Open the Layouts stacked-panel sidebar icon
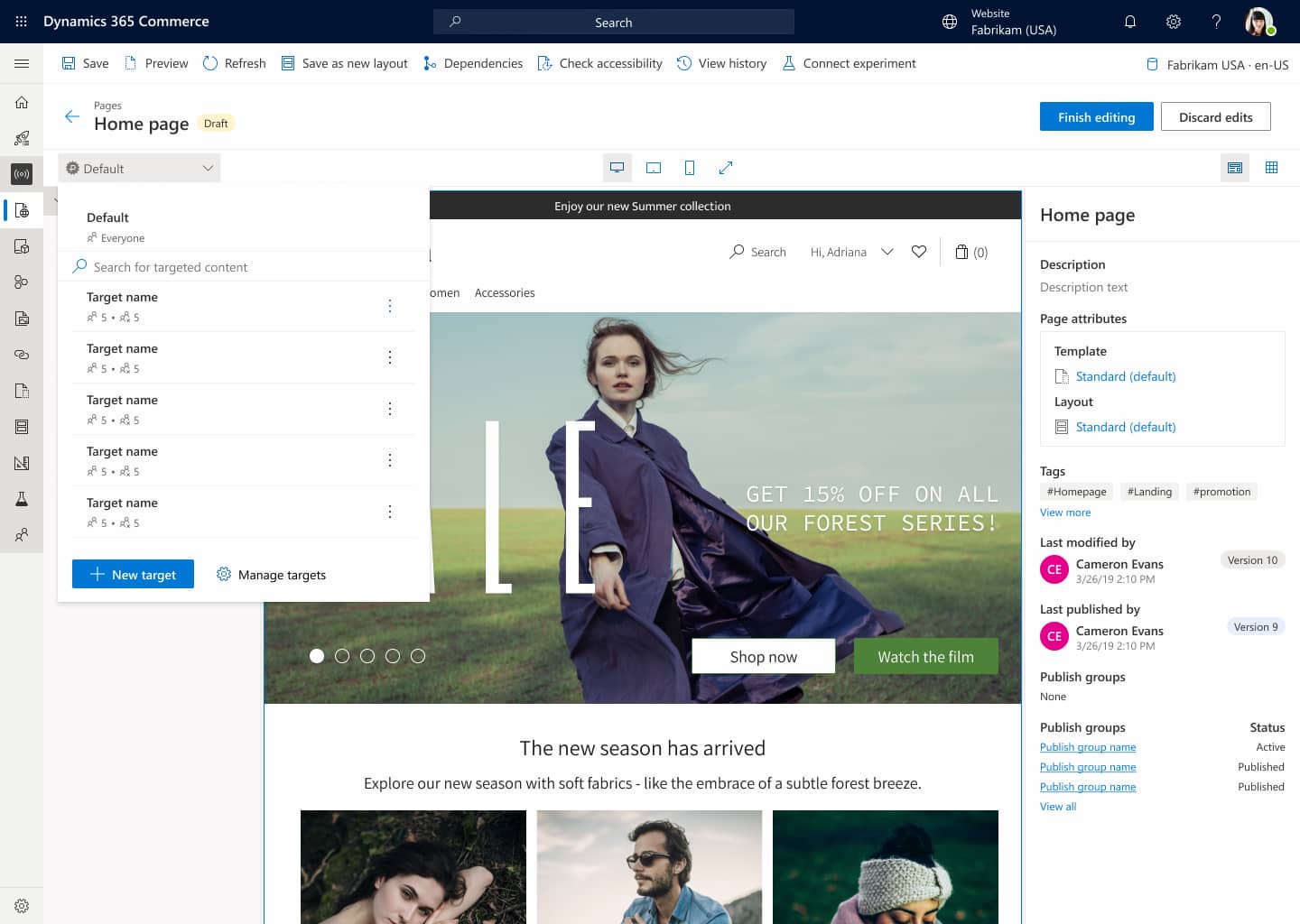This screenshot has height=924, width=1300. point(22,427)
